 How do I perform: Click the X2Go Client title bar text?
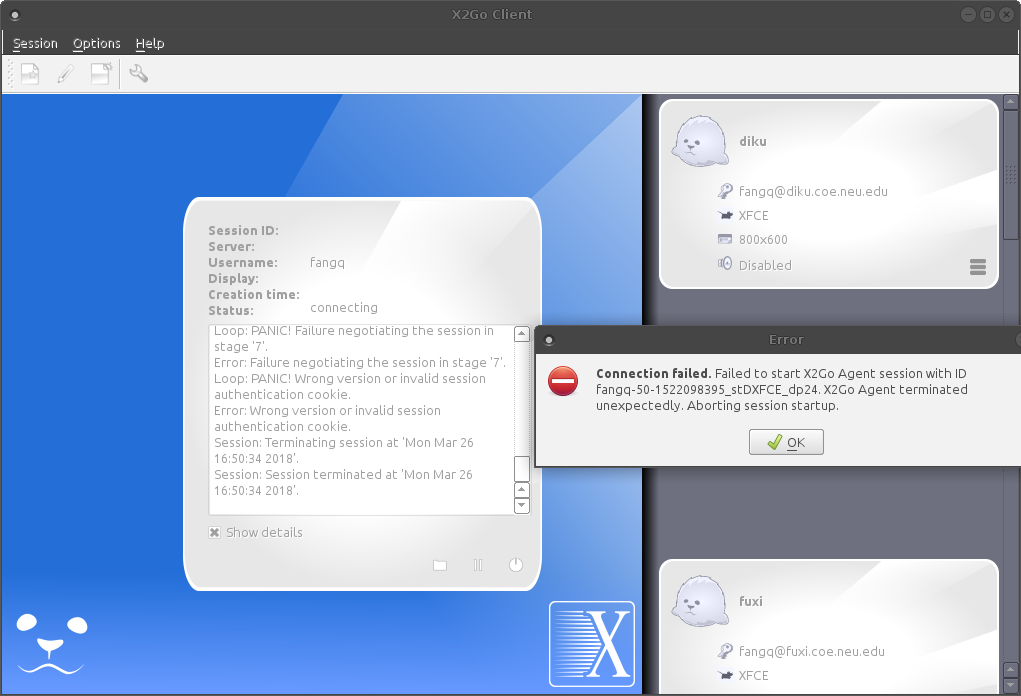pos(492,14)
